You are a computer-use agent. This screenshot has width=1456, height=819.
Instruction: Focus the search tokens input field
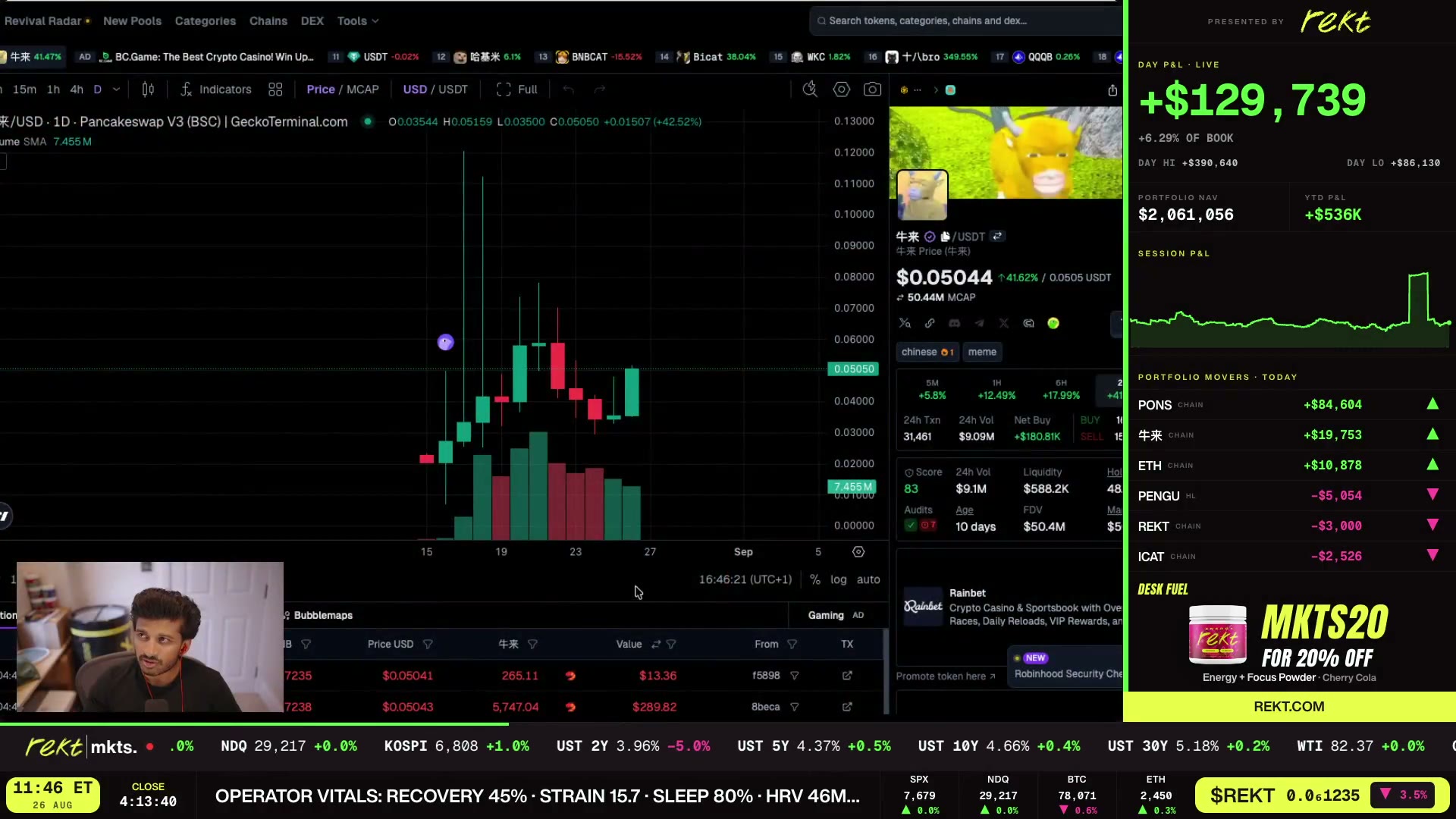click(x=967, y=21)
